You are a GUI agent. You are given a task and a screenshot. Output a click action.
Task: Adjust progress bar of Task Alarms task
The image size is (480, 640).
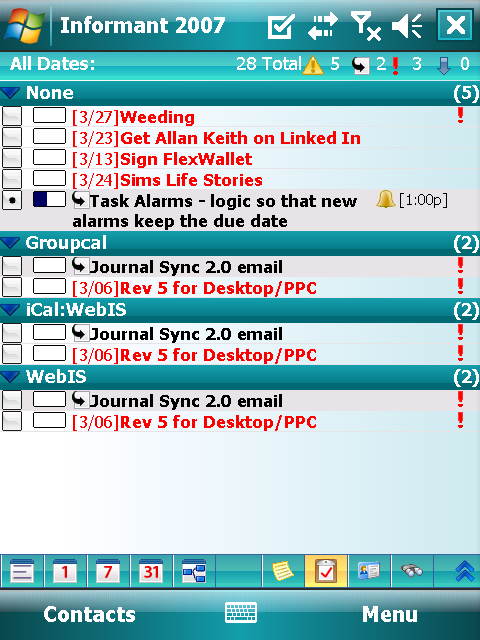coord(49,200)
